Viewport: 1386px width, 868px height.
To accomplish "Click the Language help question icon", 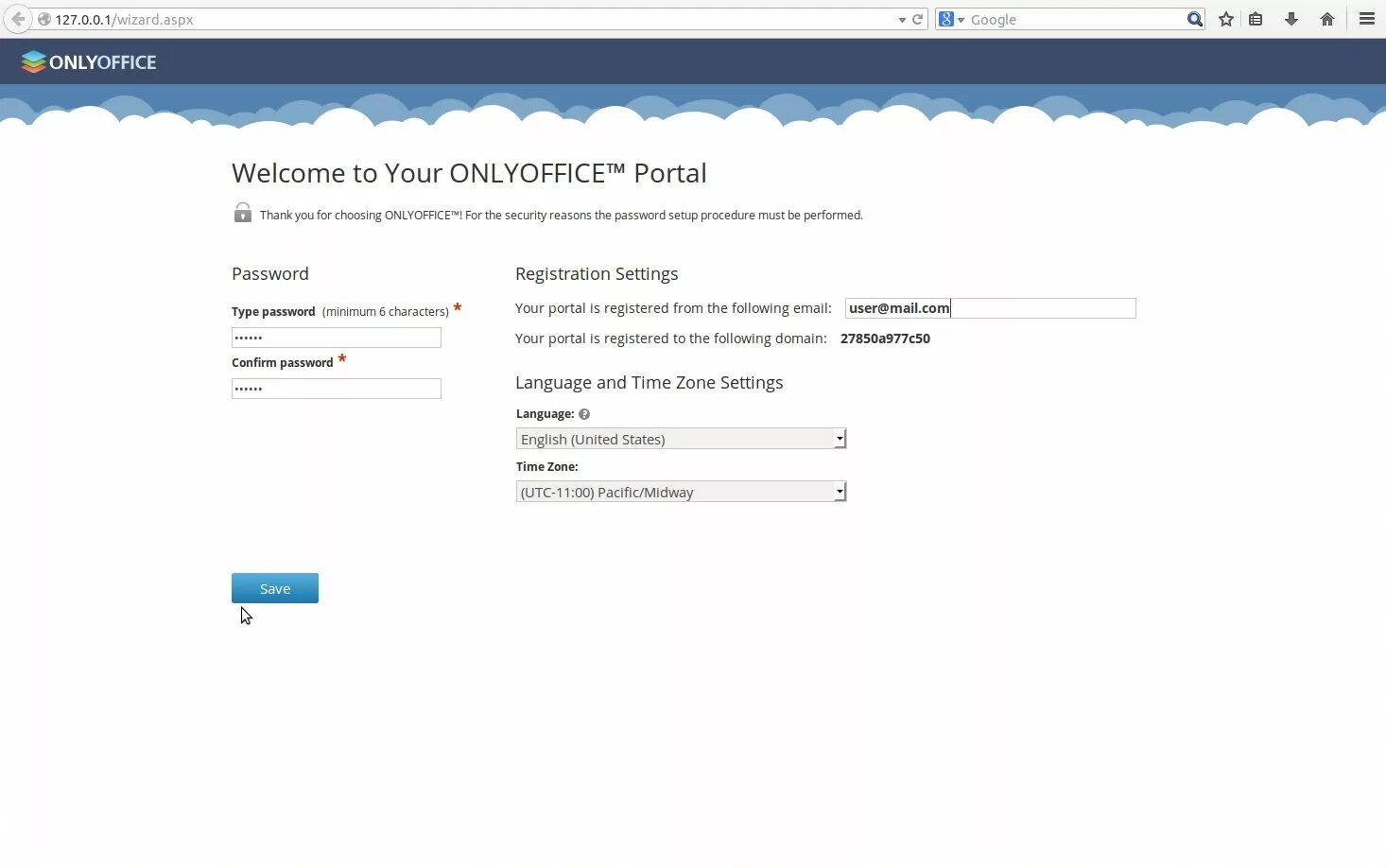I will (x=584, y=414).
